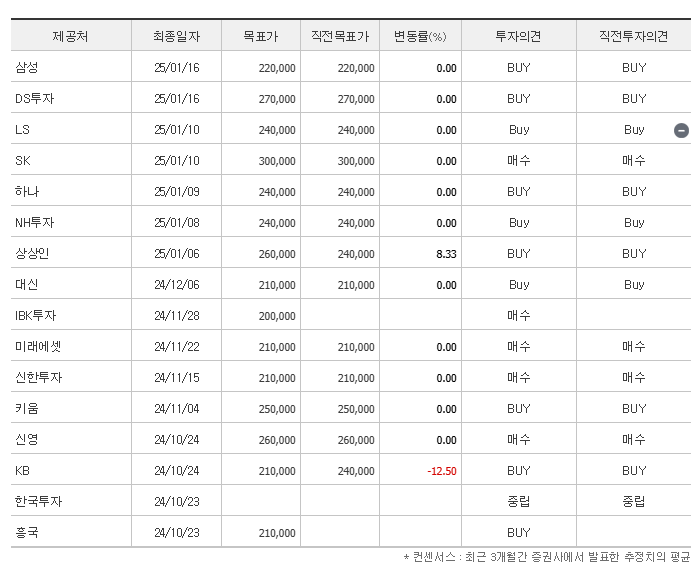Click provider name 한국투자
The image size is (693, 565).
(38, 501)
